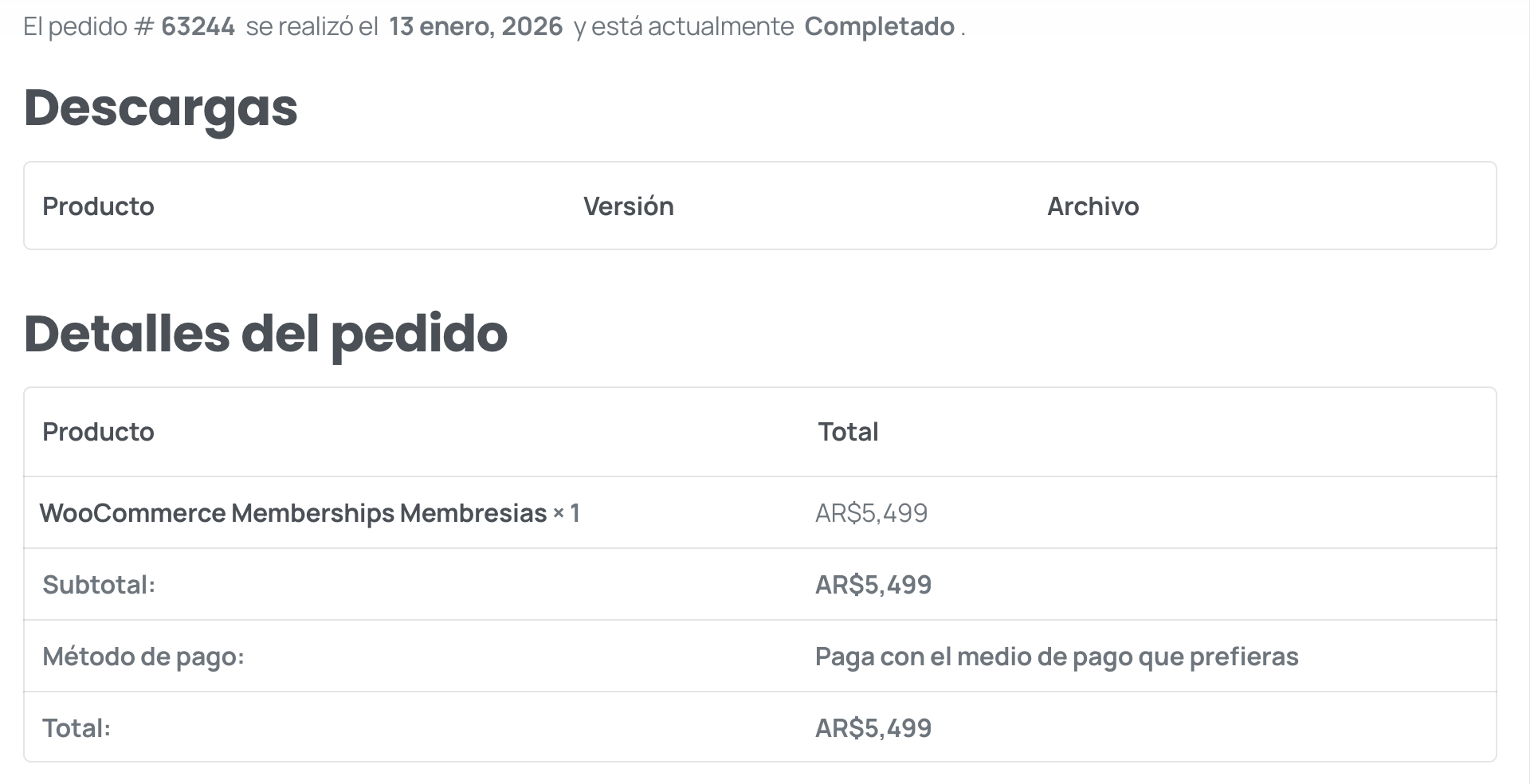Click the Subtotal amount AR$5,499
This screenshot has width=1530, height=784.
873,585
